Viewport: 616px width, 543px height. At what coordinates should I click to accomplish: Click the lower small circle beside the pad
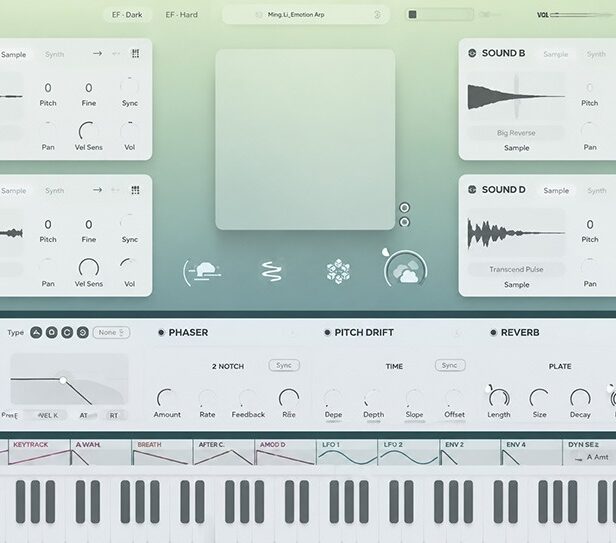click(404, 222)
